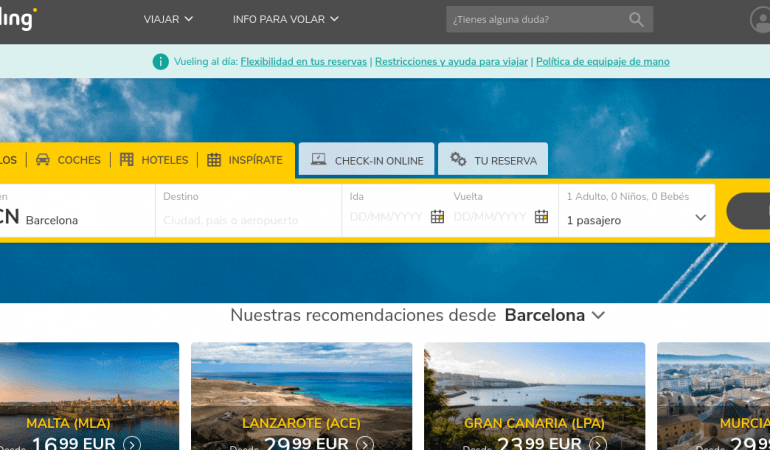Image resolution: width=770 pixels, height=450 pixels.
Task: Click the search magnifier icon
Action: tap(636, 20)
